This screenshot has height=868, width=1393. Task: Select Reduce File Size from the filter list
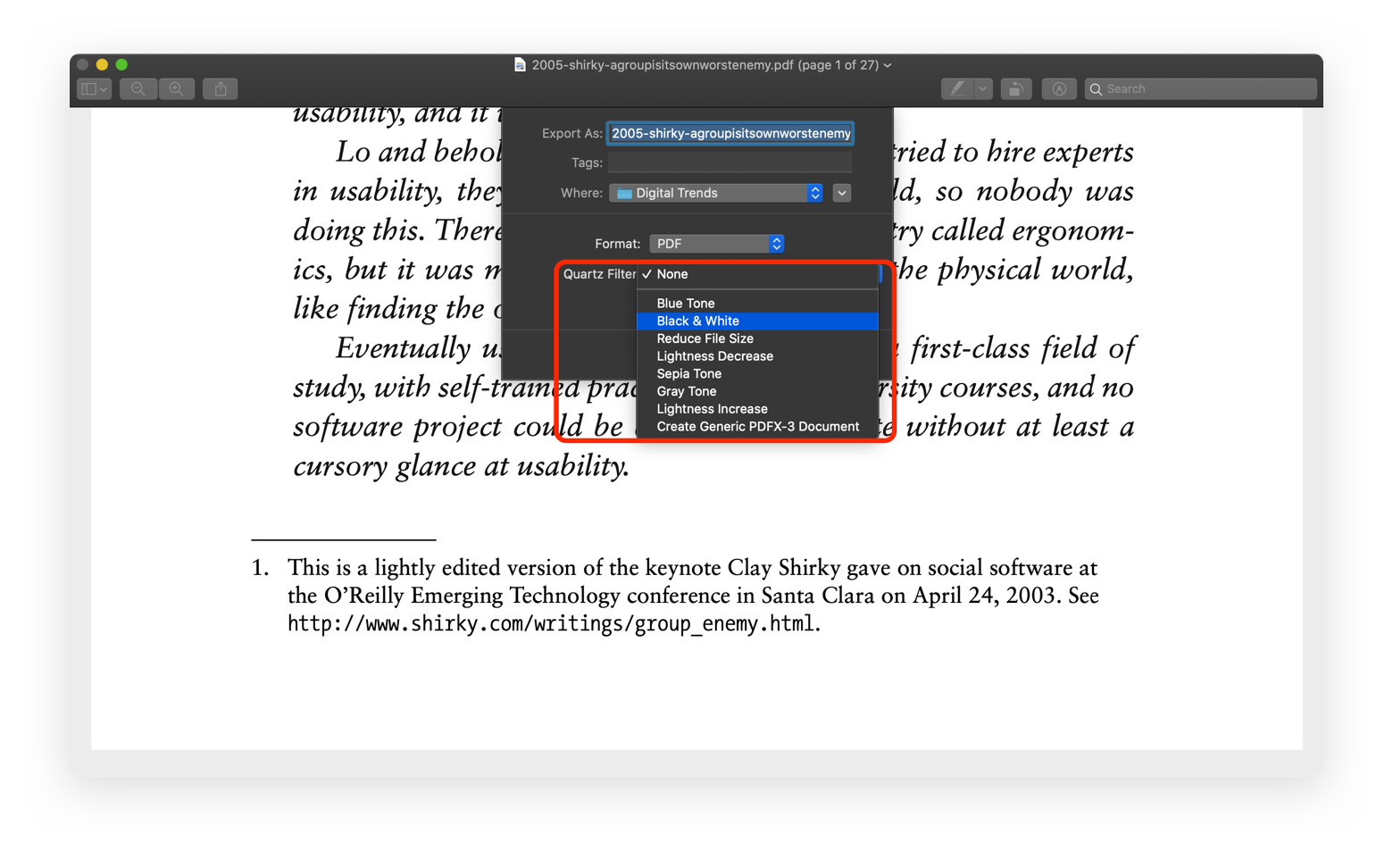[705, 338]
